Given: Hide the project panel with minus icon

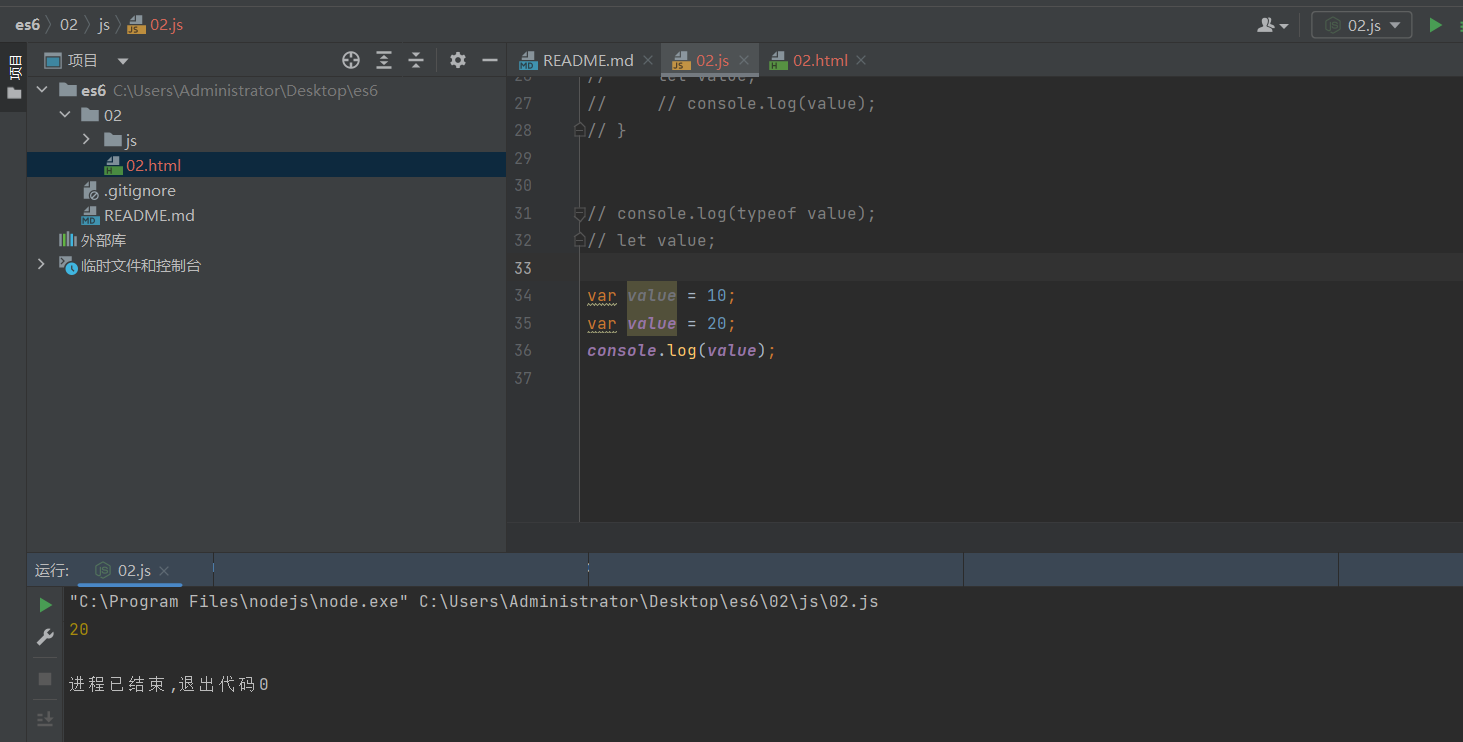Looking at the screenshot, I should [490, 60].
